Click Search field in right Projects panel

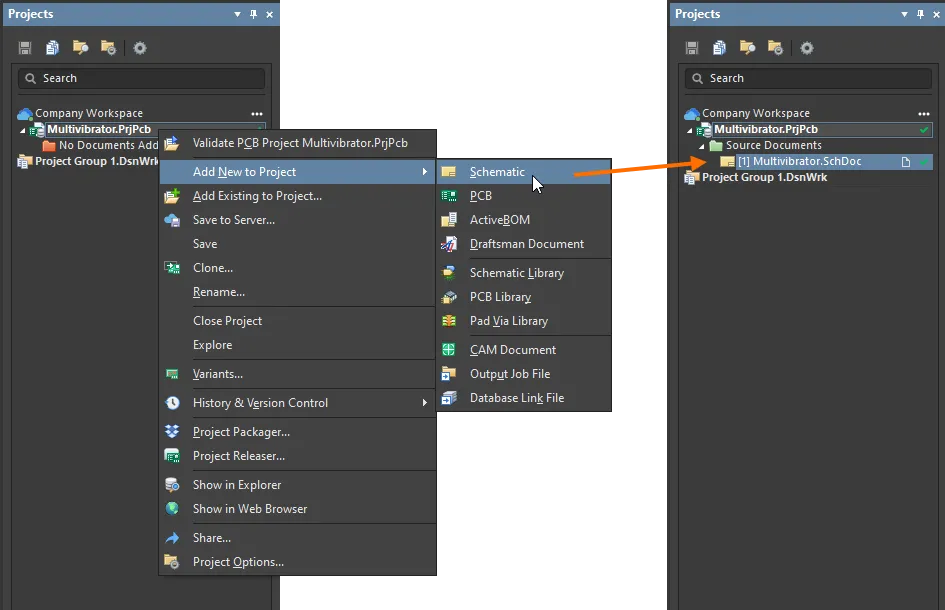[x=808, y=78]
